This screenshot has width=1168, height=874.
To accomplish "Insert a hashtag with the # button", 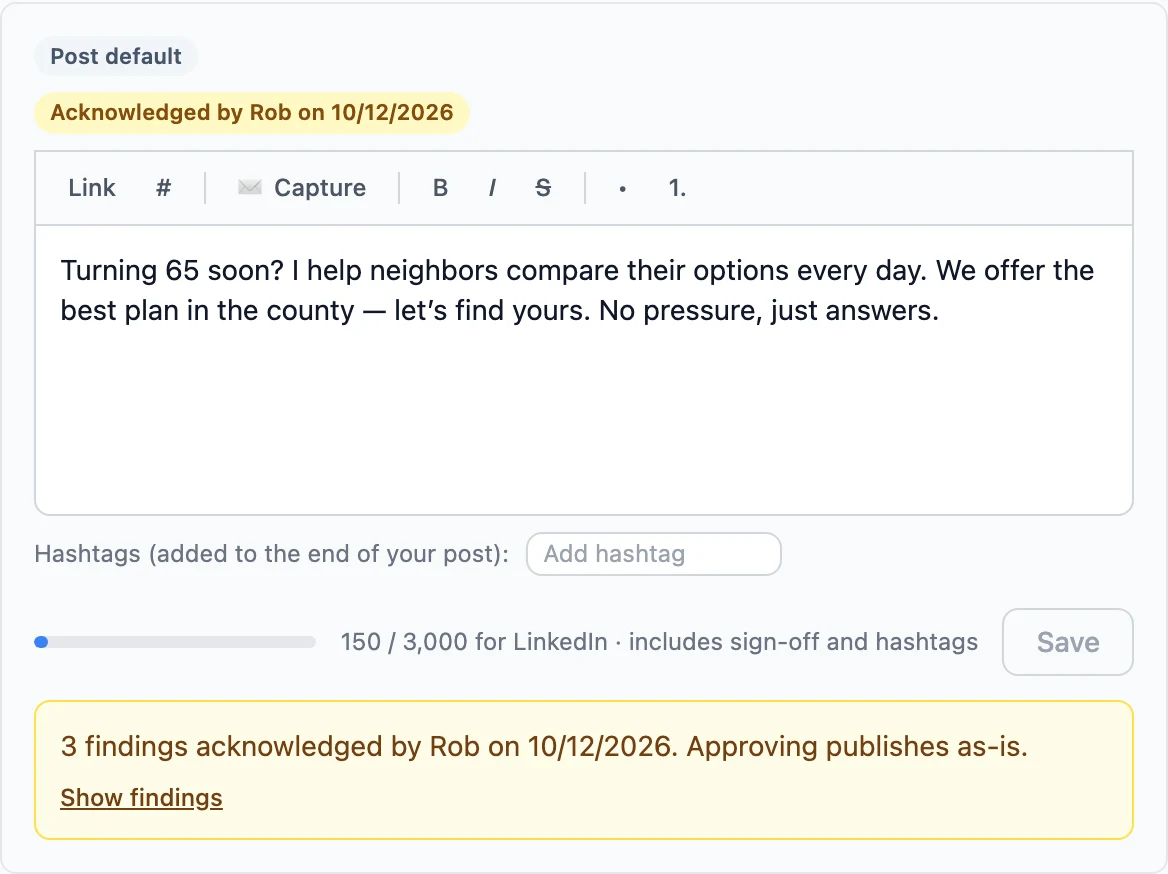I will coord(163,188).
